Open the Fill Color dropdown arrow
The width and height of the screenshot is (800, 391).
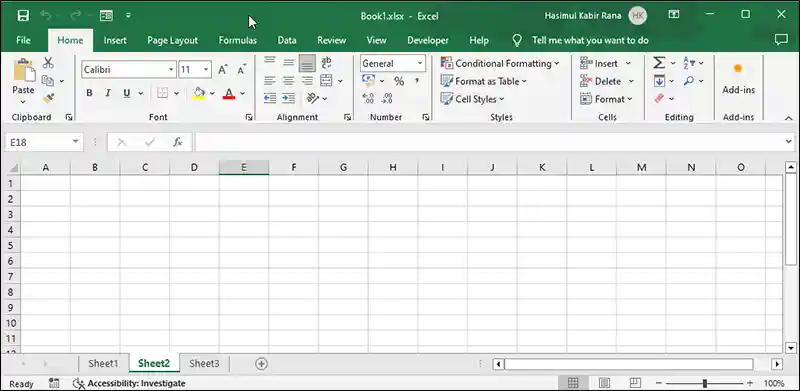[212, 93]
